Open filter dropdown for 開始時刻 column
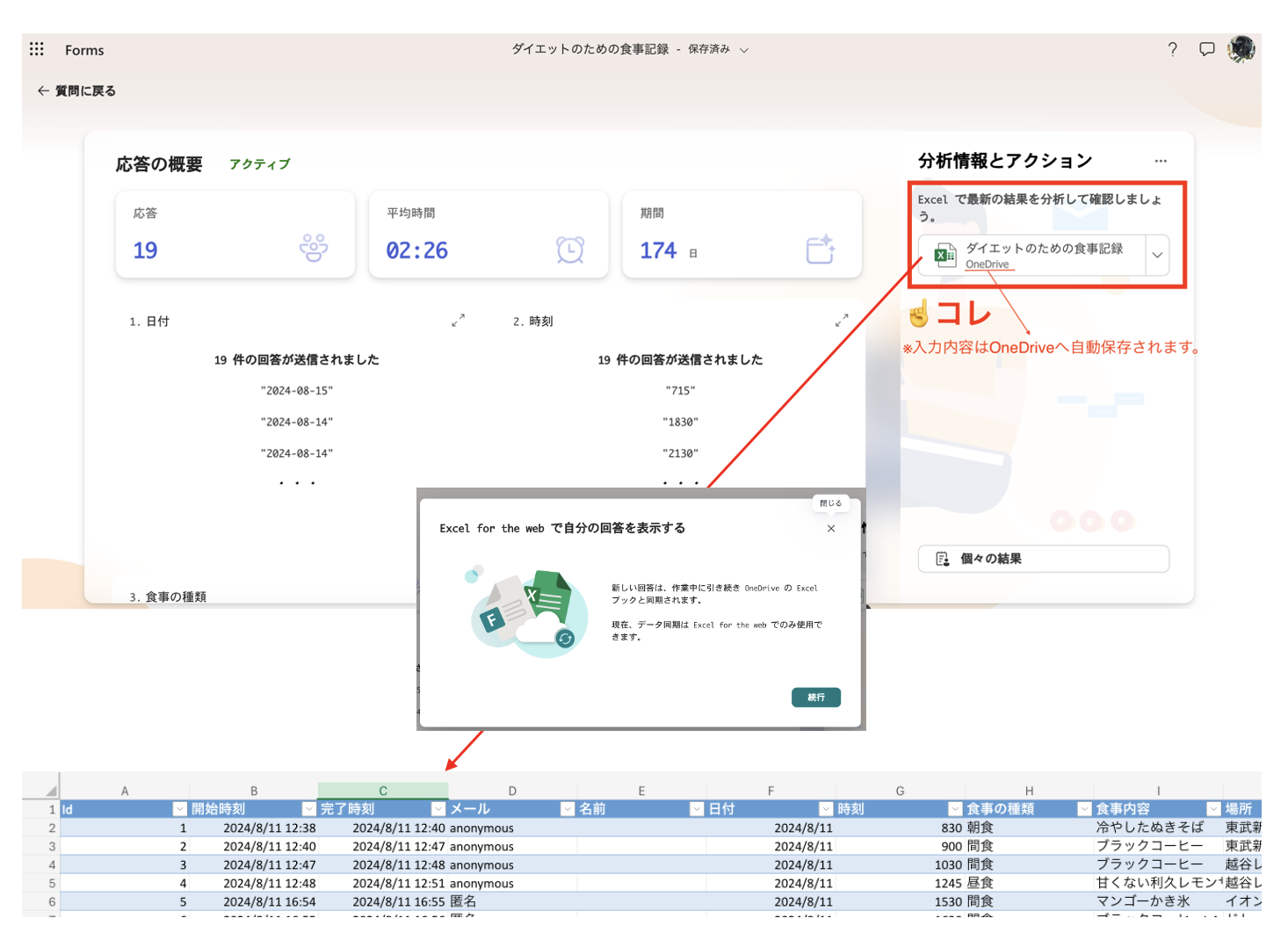 [309, 809]
